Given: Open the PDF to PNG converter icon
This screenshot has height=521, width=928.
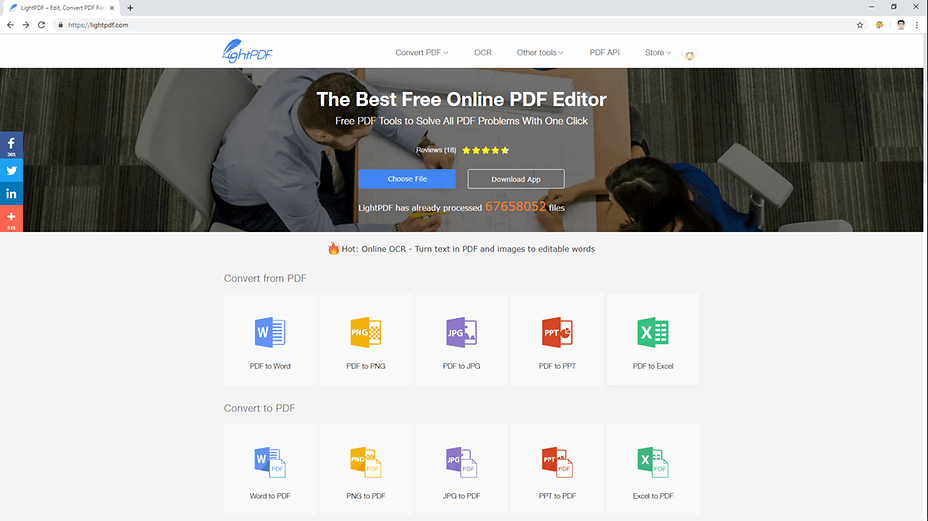Looking at the screenshot, I should [365, 332].
